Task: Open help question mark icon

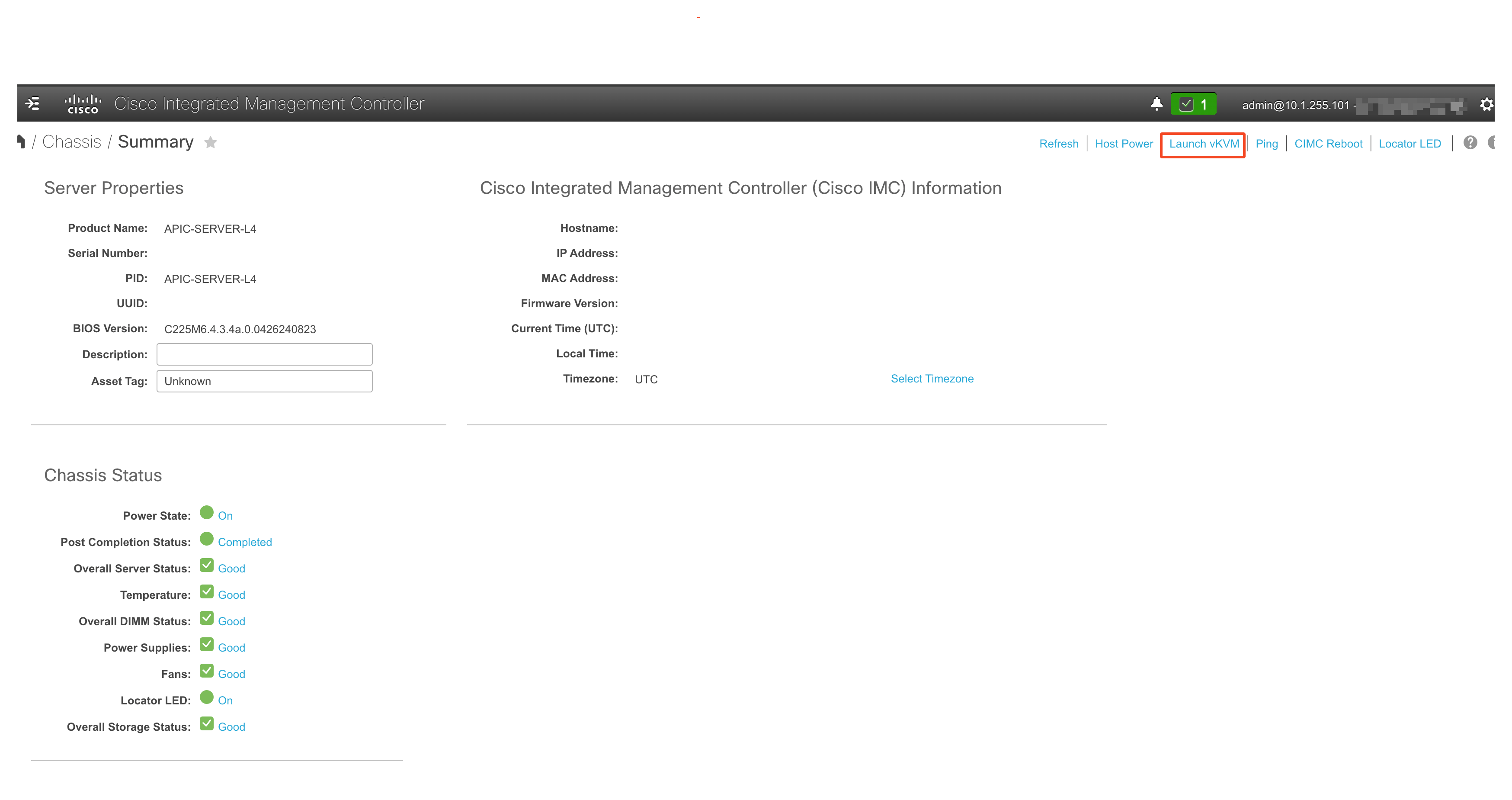Action: point(1470,143)
